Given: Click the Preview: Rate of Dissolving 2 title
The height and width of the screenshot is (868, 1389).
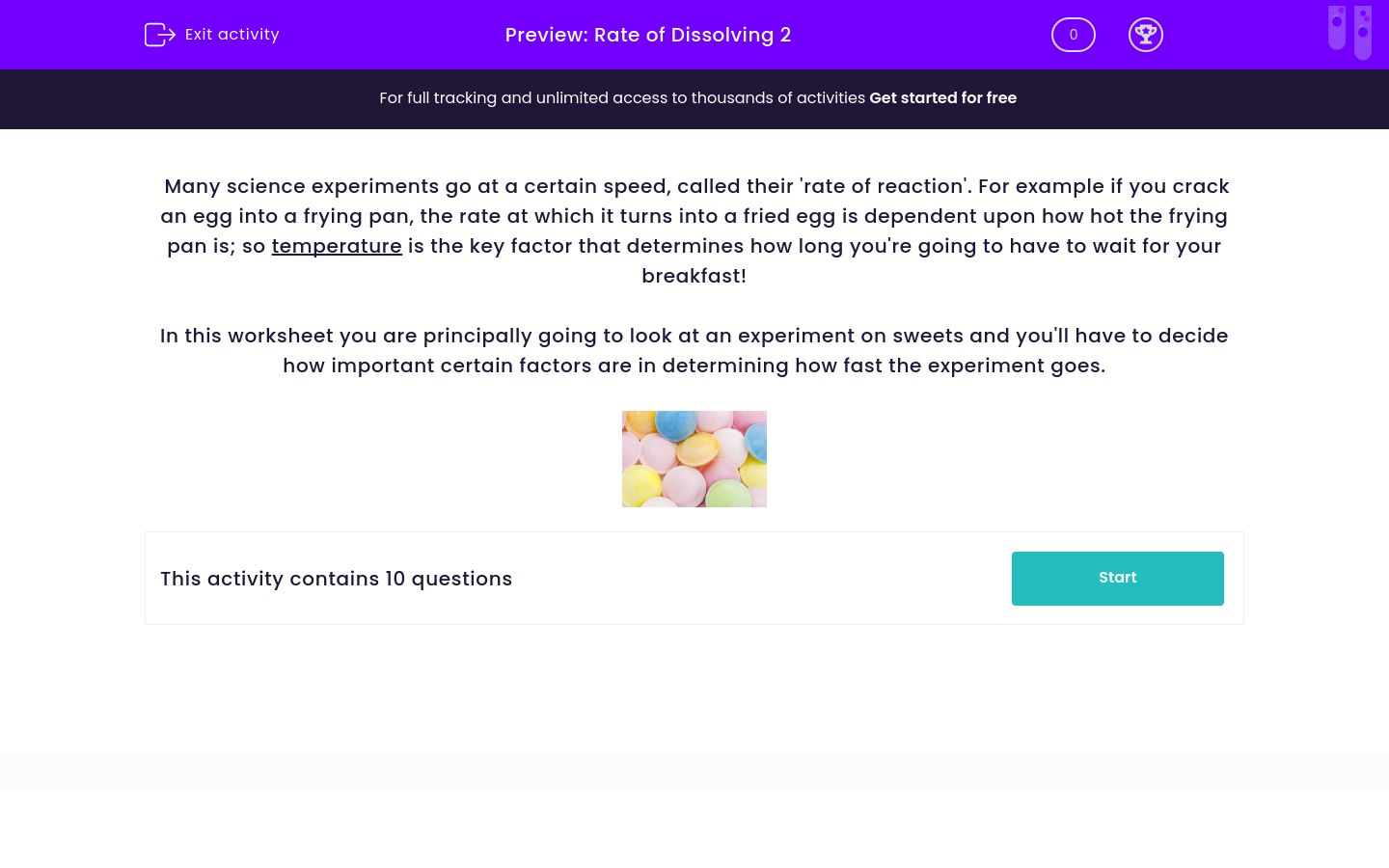Looking at the screenshot, I should [x=647, y=35].
